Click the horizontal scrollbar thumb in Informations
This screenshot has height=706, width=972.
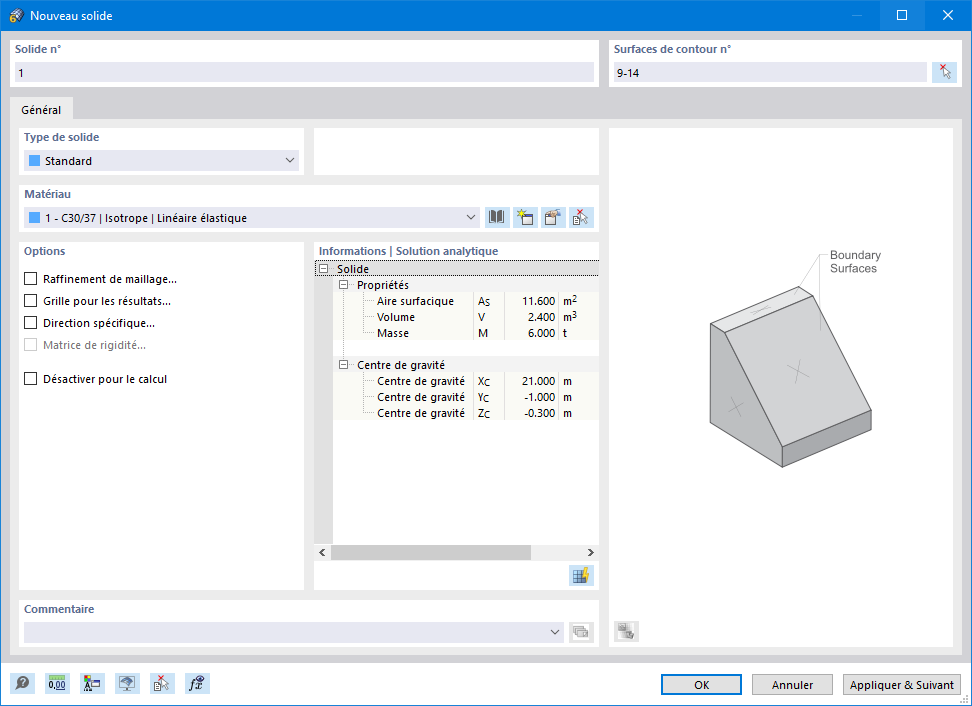[431, 552]
